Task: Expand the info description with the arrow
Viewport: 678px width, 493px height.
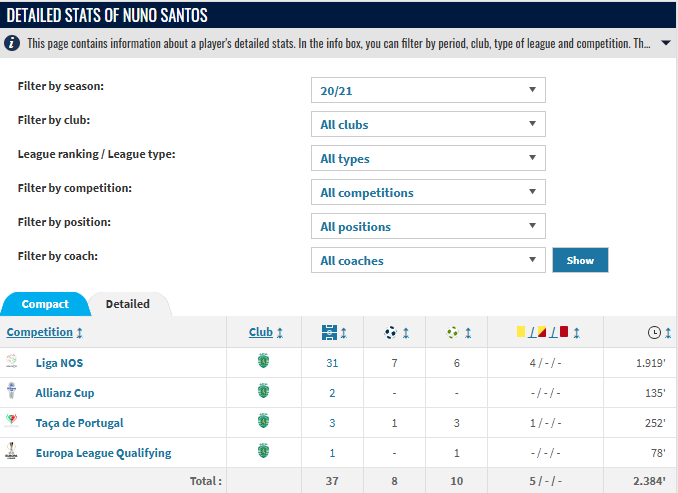Action: click(x=666, y=43)
